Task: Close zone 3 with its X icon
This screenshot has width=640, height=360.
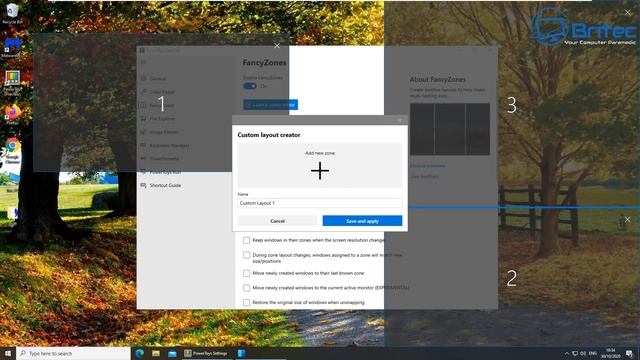Action: coord(628,13)
